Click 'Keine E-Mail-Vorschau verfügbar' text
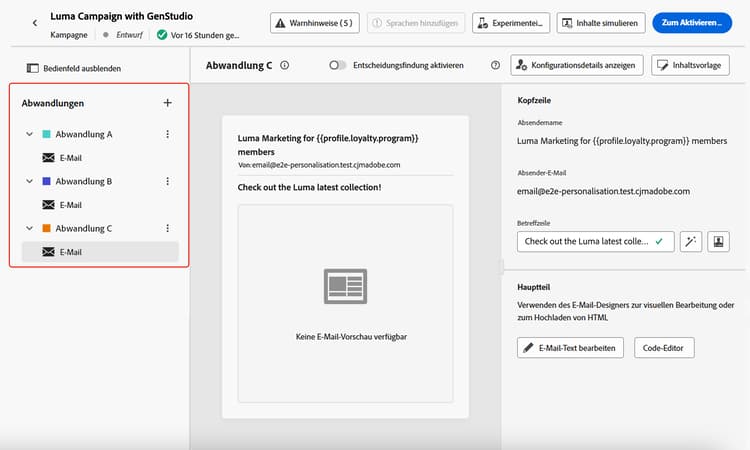 click(x=351, y=337)
